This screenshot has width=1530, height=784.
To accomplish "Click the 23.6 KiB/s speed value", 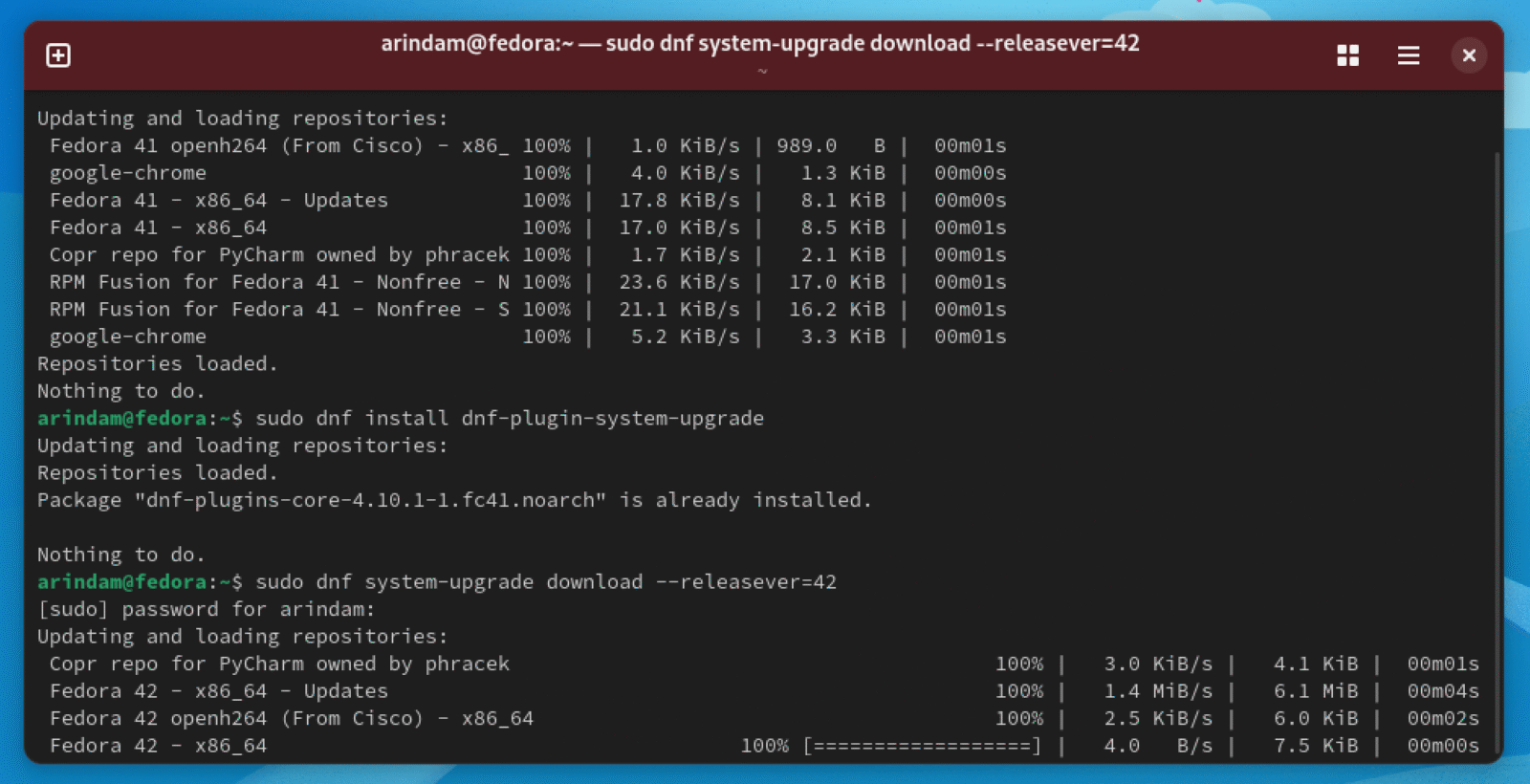I will [x=679, y=282].
